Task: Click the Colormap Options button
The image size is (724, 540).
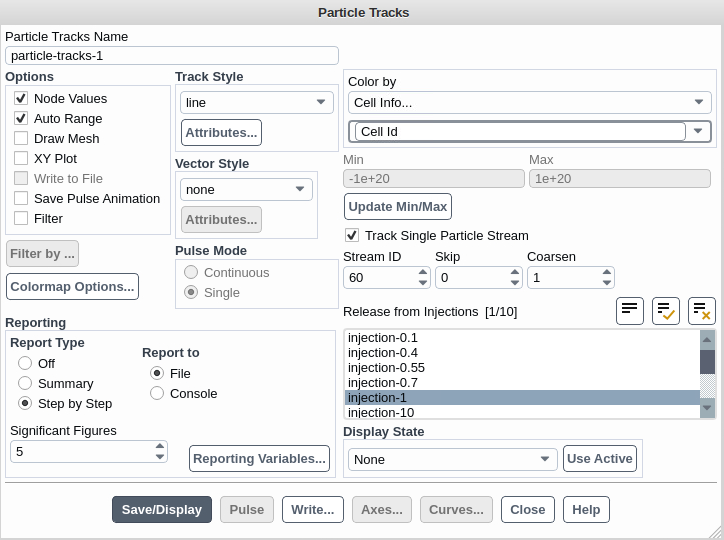Action: click(72, 287)
